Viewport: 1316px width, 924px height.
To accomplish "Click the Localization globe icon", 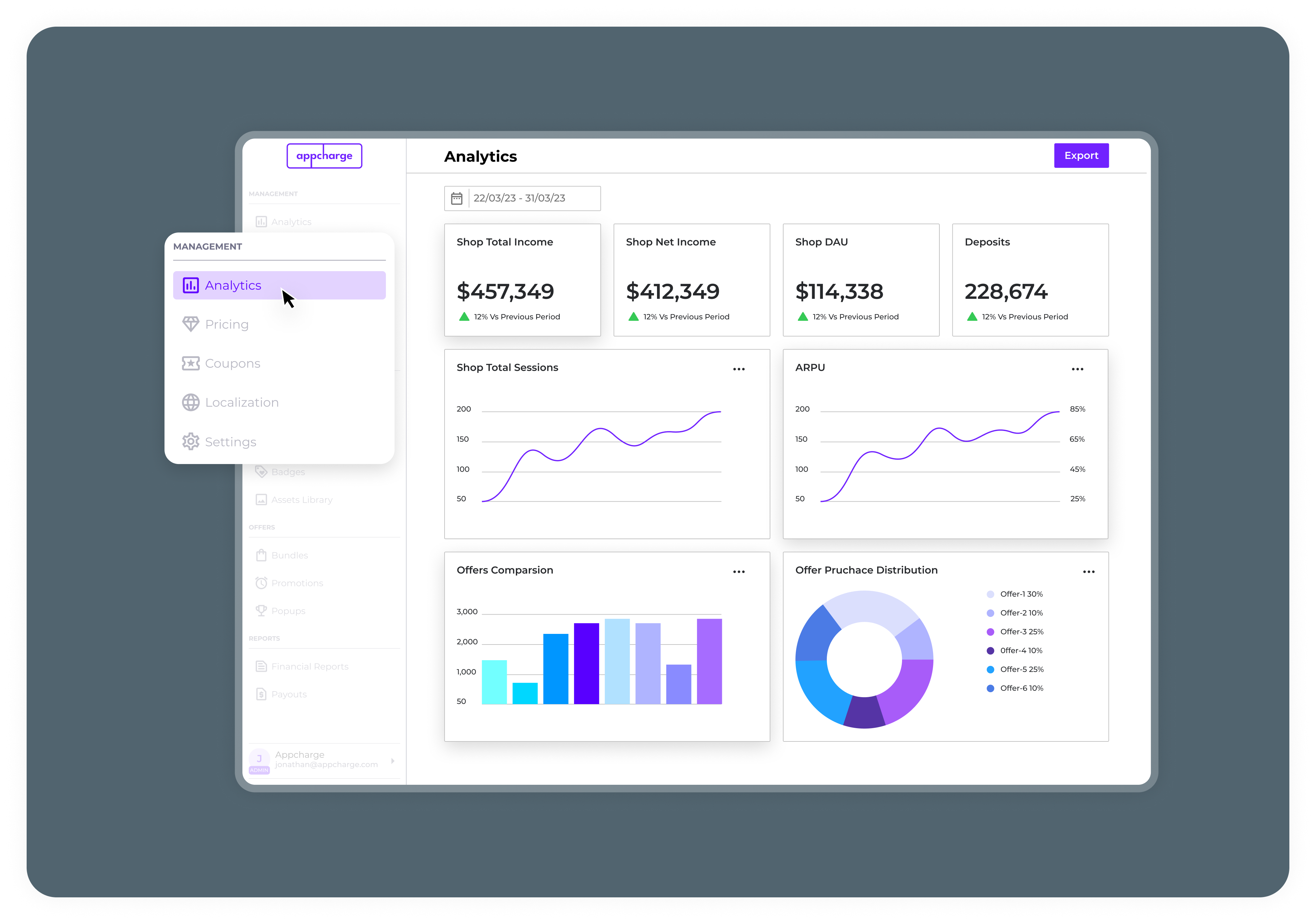I will click(190, 402).
